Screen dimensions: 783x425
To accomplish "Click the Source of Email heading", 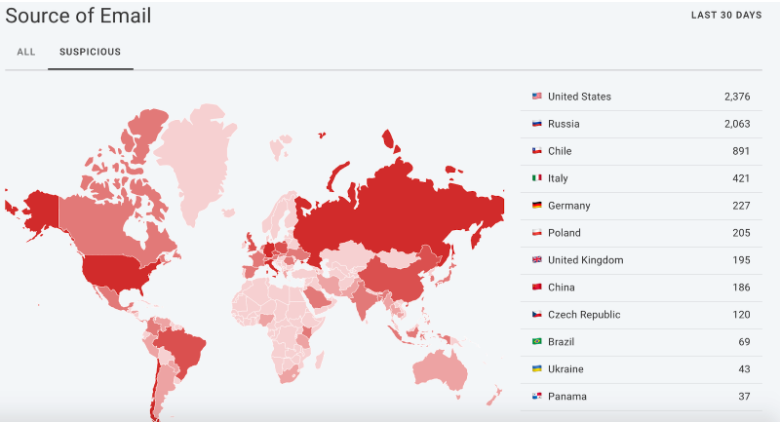I will pos(78,15).
